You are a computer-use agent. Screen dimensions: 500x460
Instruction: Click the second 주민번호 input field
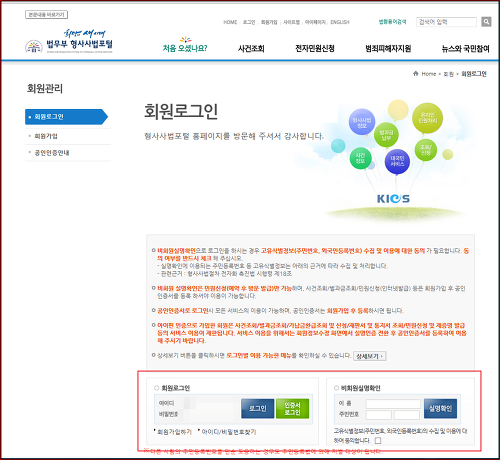[407, 415]
